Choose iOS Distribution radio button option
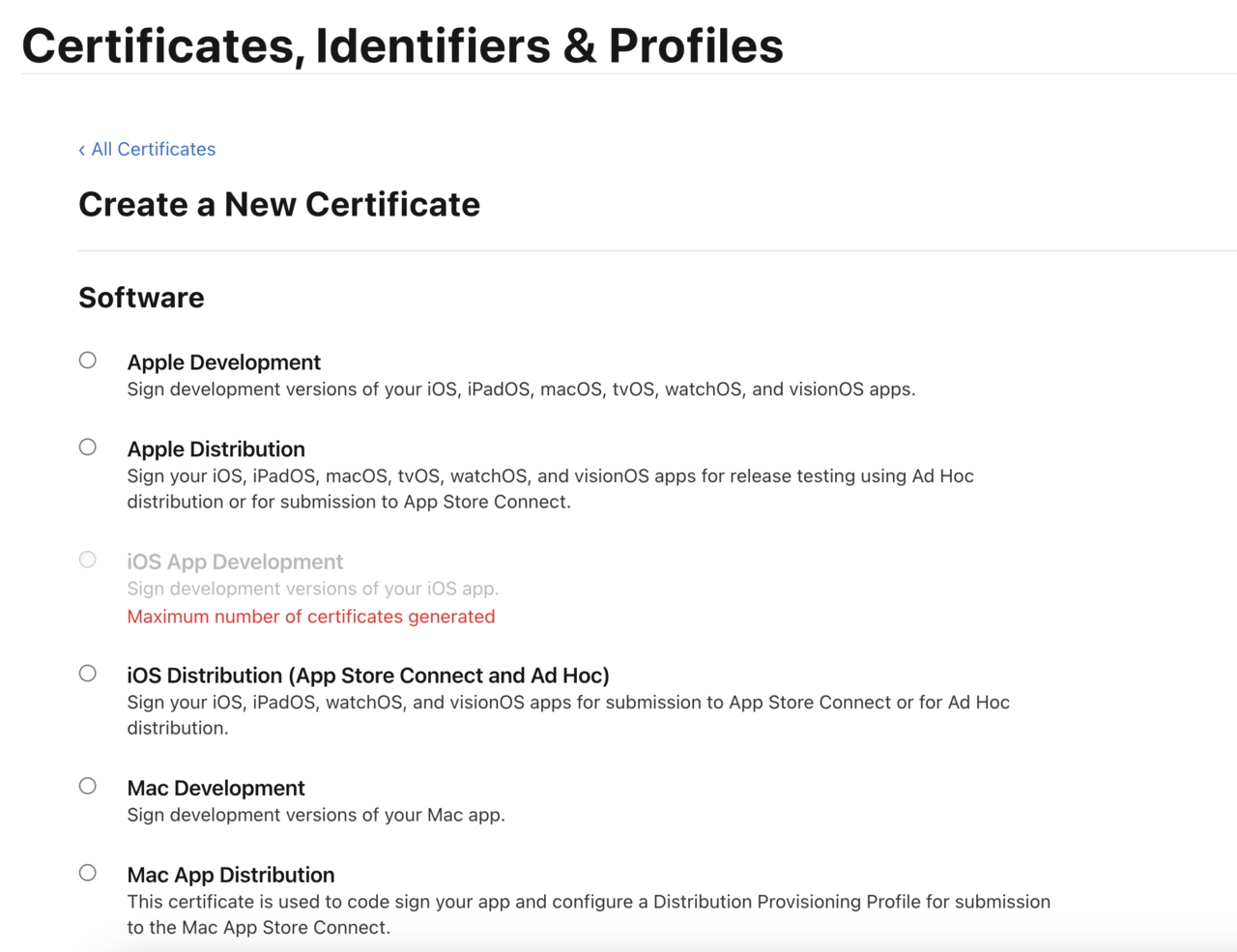Image resolution: width=1237 pixels, height=952 pixels. click(88, 674)
